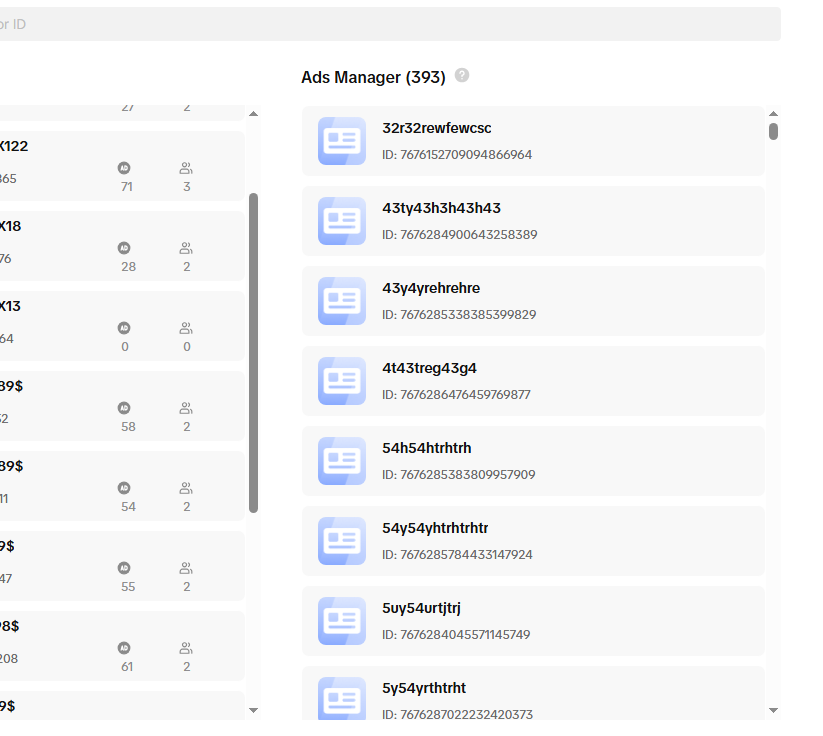The height and width of the screenshot is (736, 823).
Task: Click ID 7676284900643258389
Action: click(460, 235)
